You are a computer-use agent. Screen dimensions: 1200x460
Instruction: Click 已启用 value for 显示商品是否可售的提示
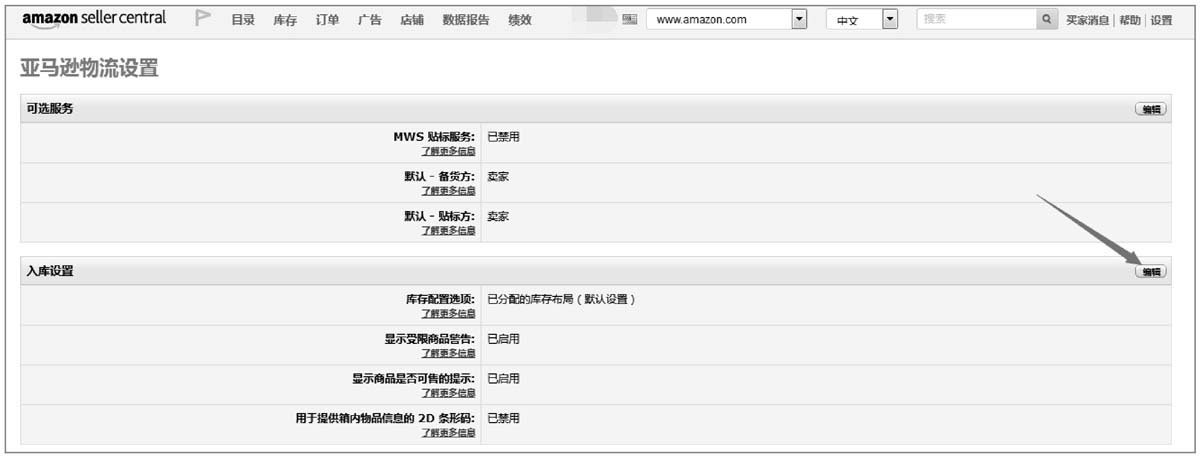click(x=503, y=379)
